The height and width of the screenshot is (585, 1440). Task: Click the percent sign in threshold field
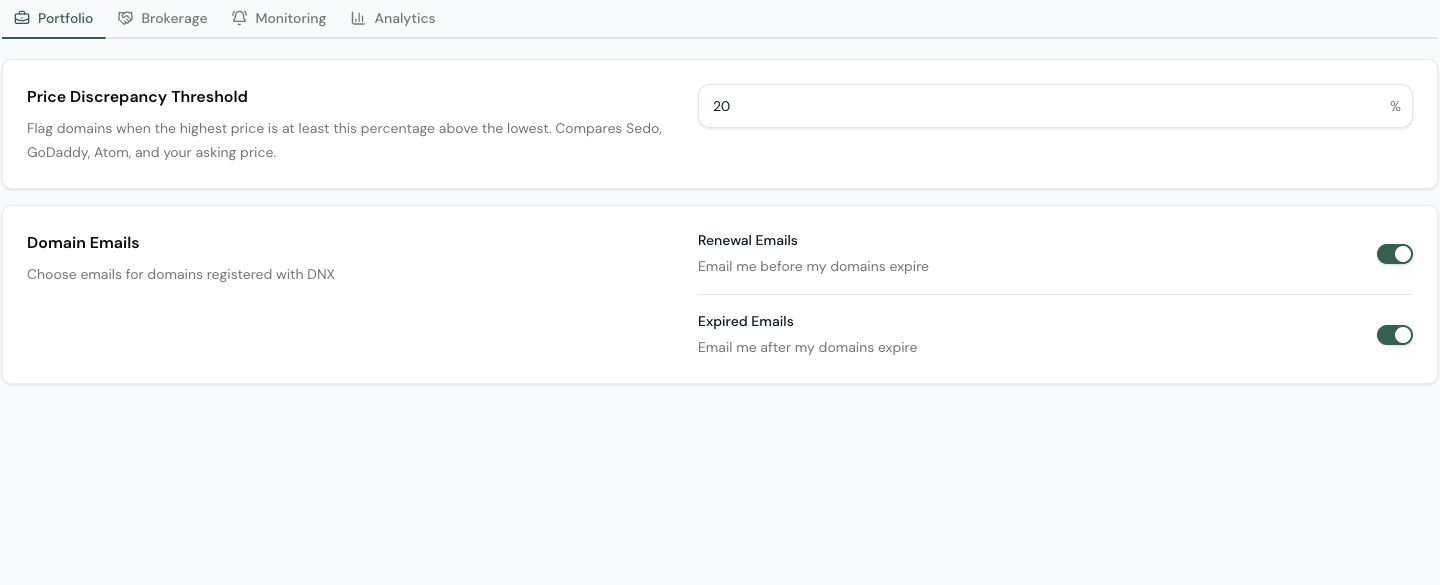tap(1395, 106)
